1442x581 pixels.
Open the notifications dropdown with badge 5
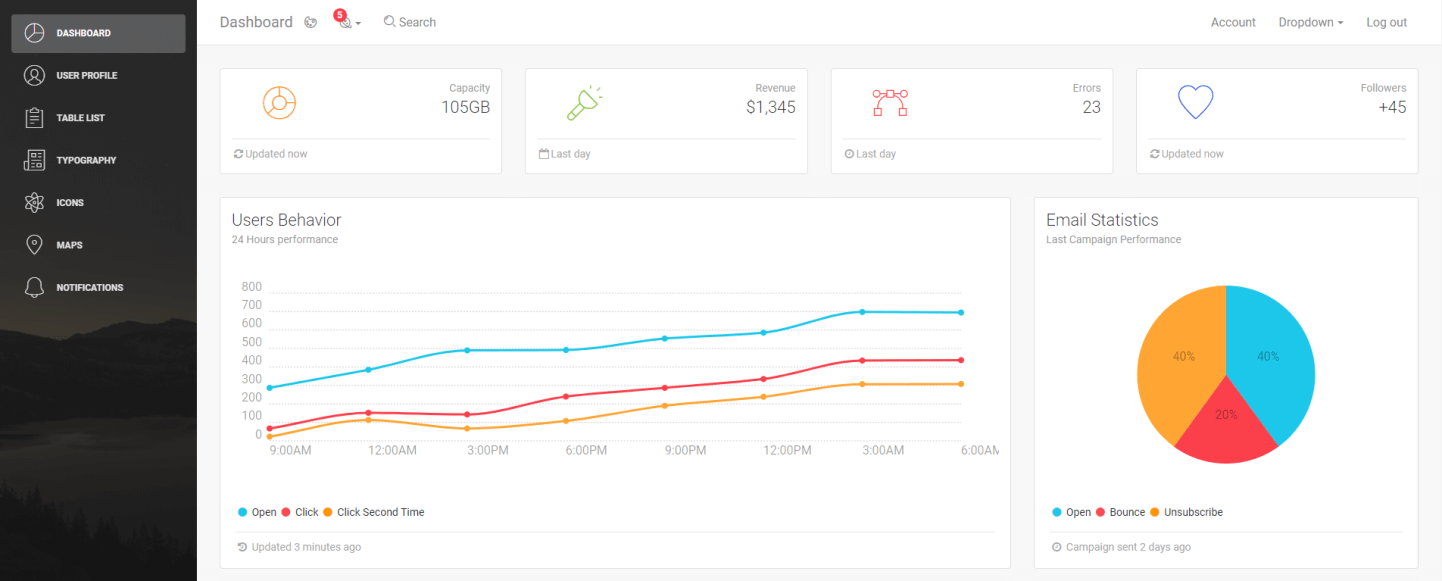coord(347,21)
